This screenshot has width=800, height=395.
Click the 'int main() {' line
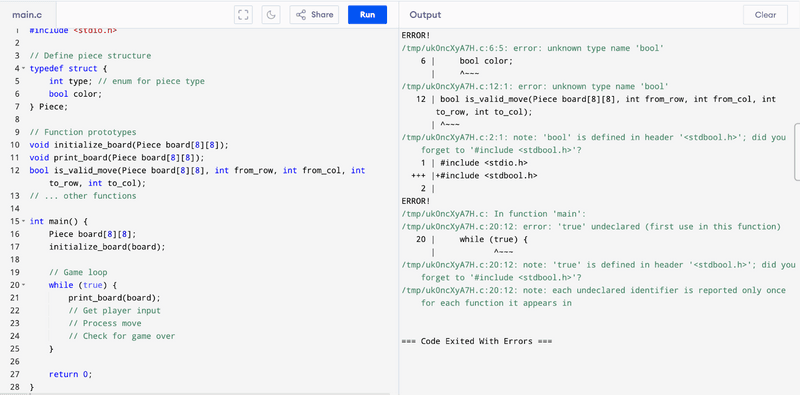(59, 221)
